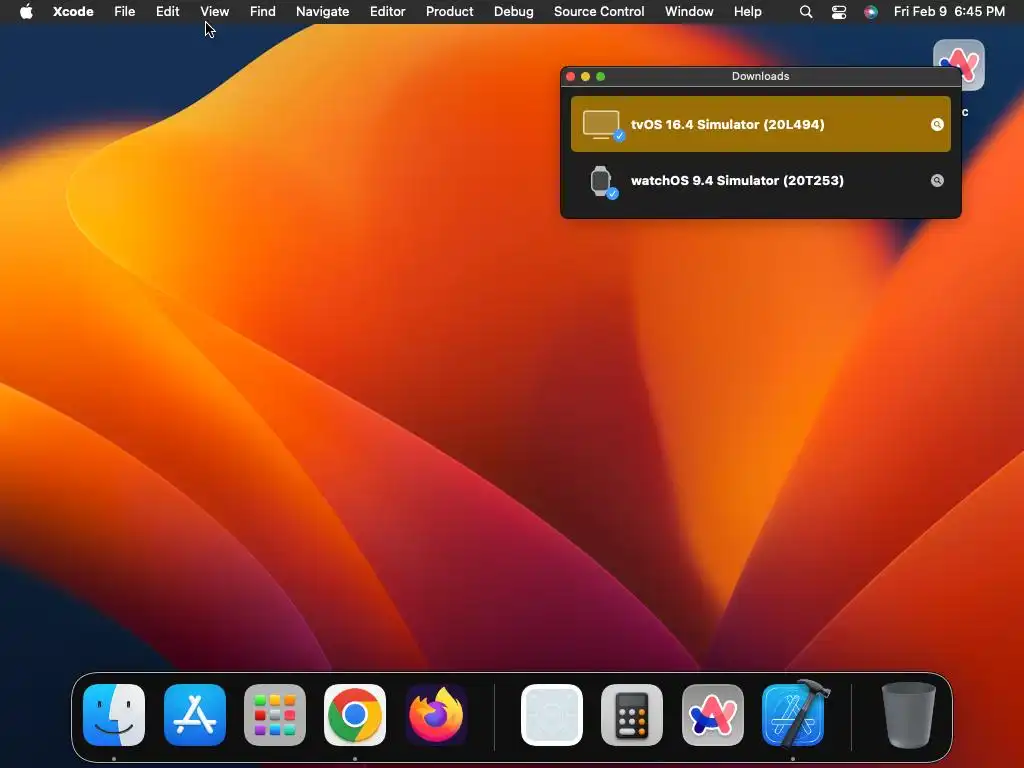Switch to Xcode in the Dock
1024x768 pixels.
pos(793,715)
